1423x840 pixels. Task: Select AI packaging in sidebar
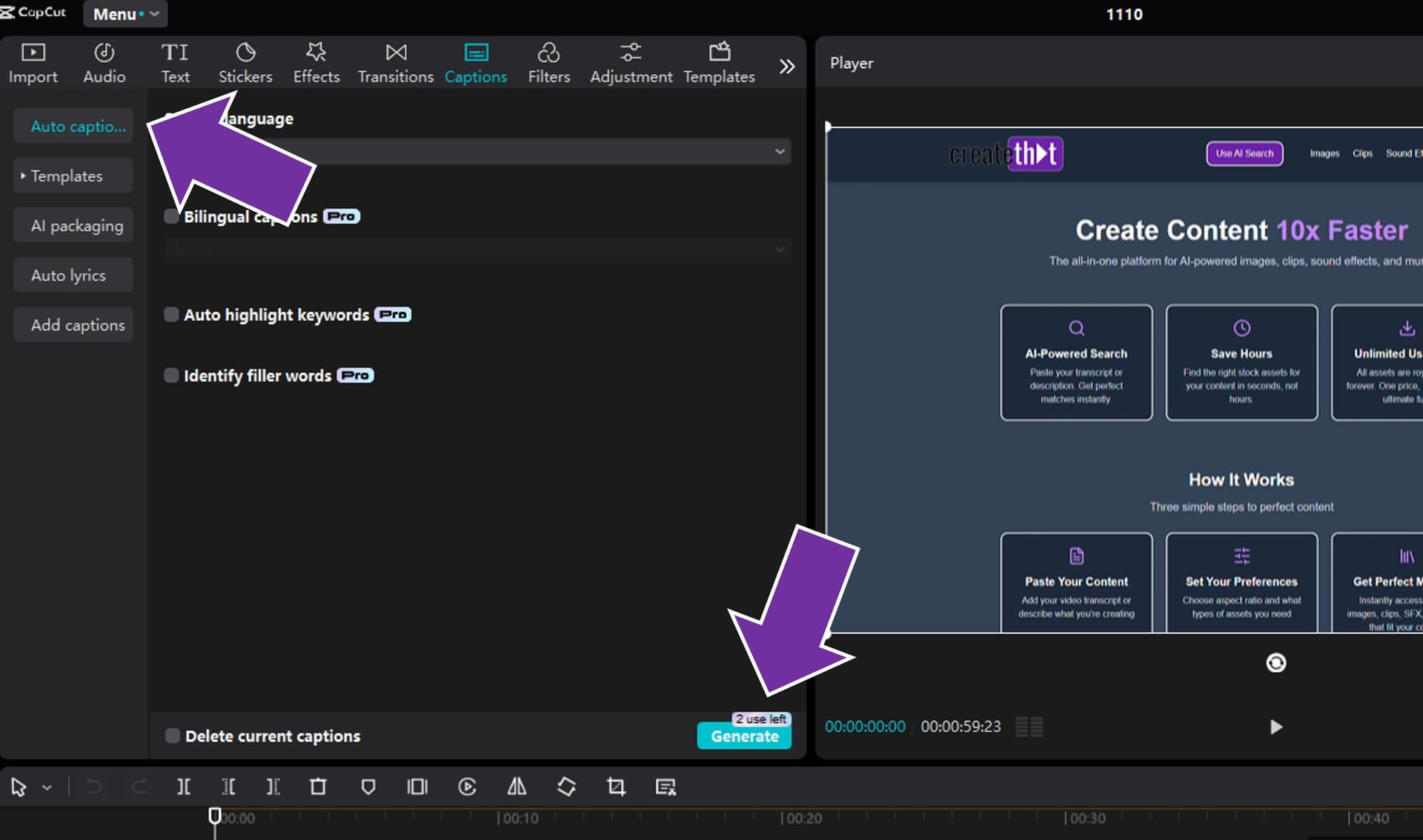73,225
